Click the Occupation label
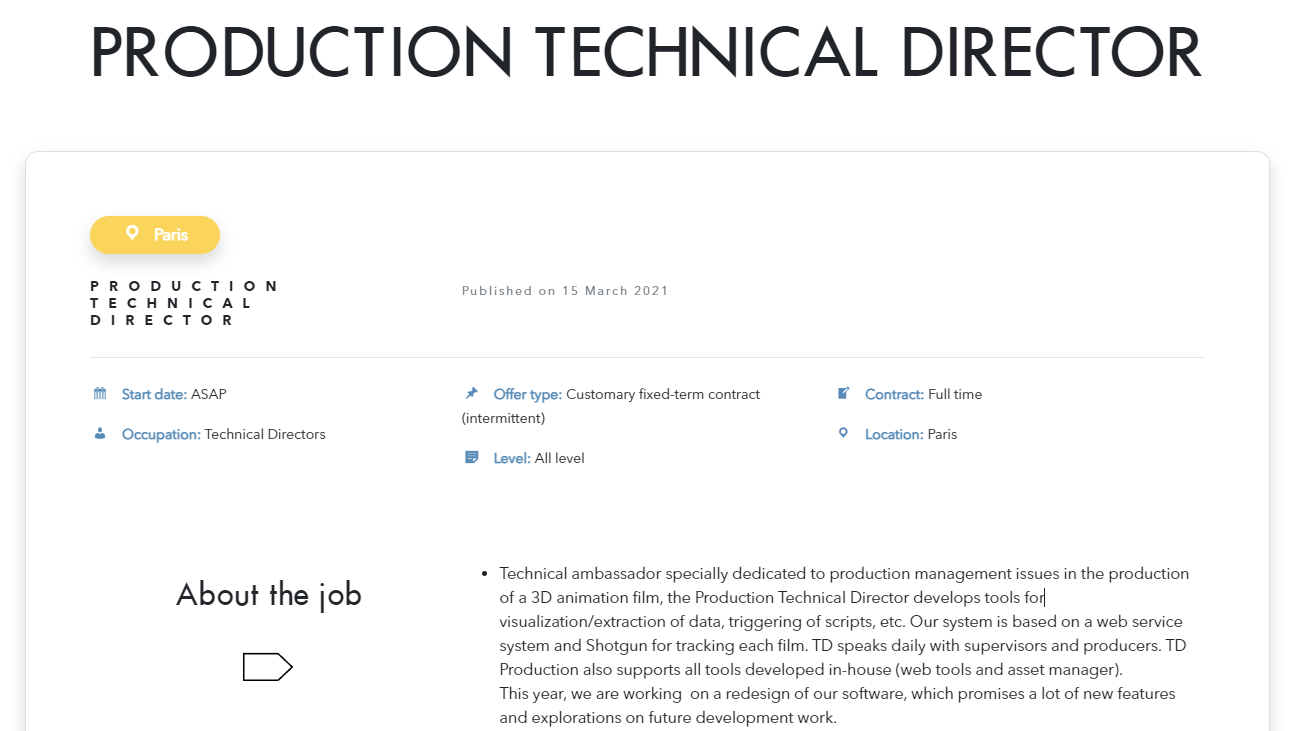Image resolution: width=1292 pixels, height=731 pixels. 161,434
